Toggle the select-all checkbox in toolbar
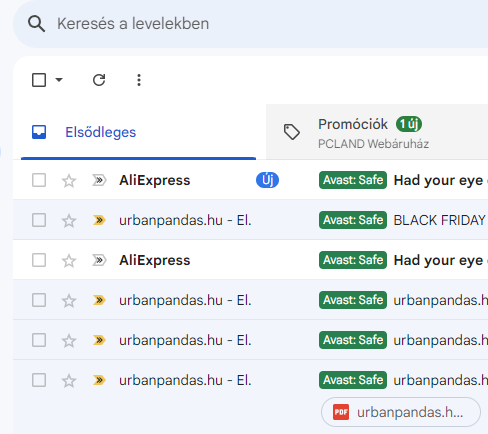Viewport: 488px width, 434px height. pyautogui.click(x=39, y=80)
